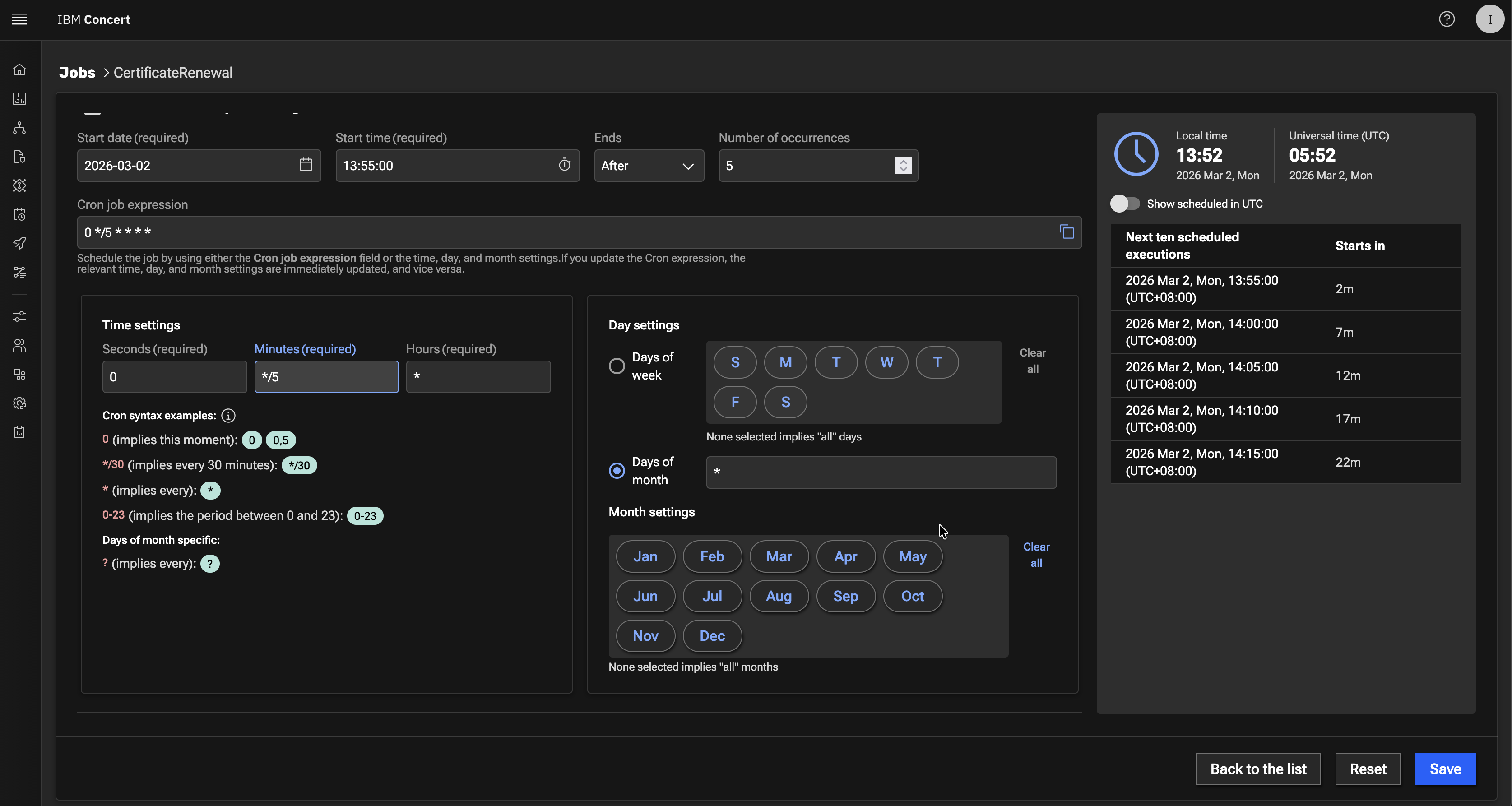
Task: Click the Save button
Action: click(x=1444, y=769)
